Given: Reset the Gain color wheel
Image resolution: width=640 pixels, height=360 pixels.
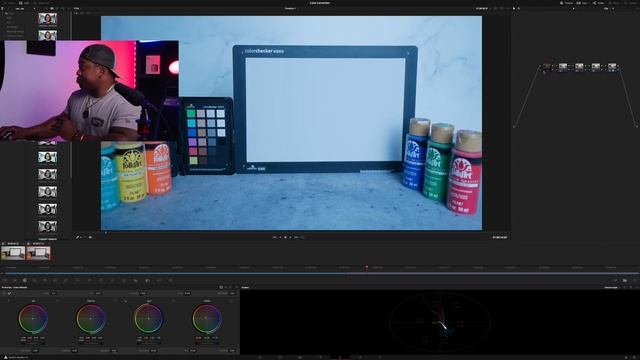Looking at the screenshot, I should coord(173,301).
